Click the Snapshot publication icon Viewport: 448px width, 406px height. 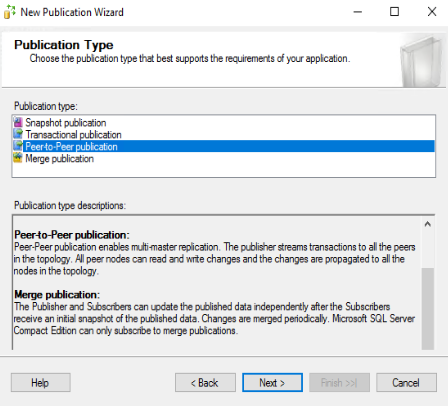(x=18, y=122)
